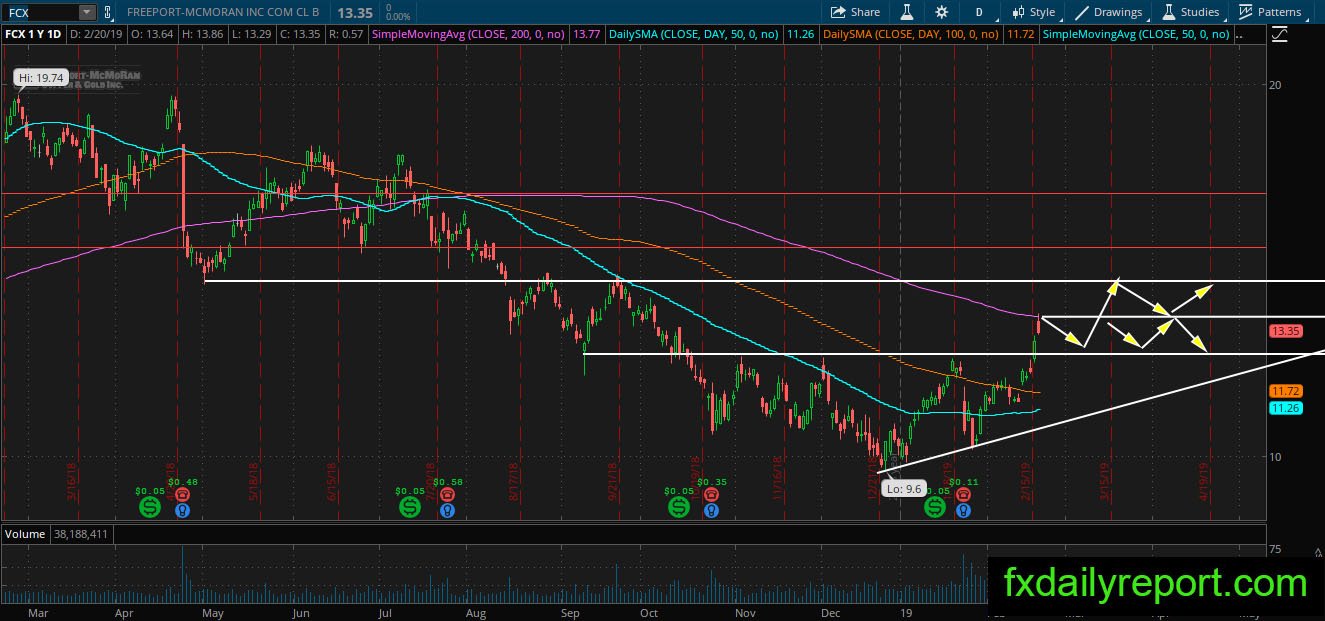Image resolution: width=1325 pixels, height=621 pixels.
Task: Click the Share button
Action: 855,12
